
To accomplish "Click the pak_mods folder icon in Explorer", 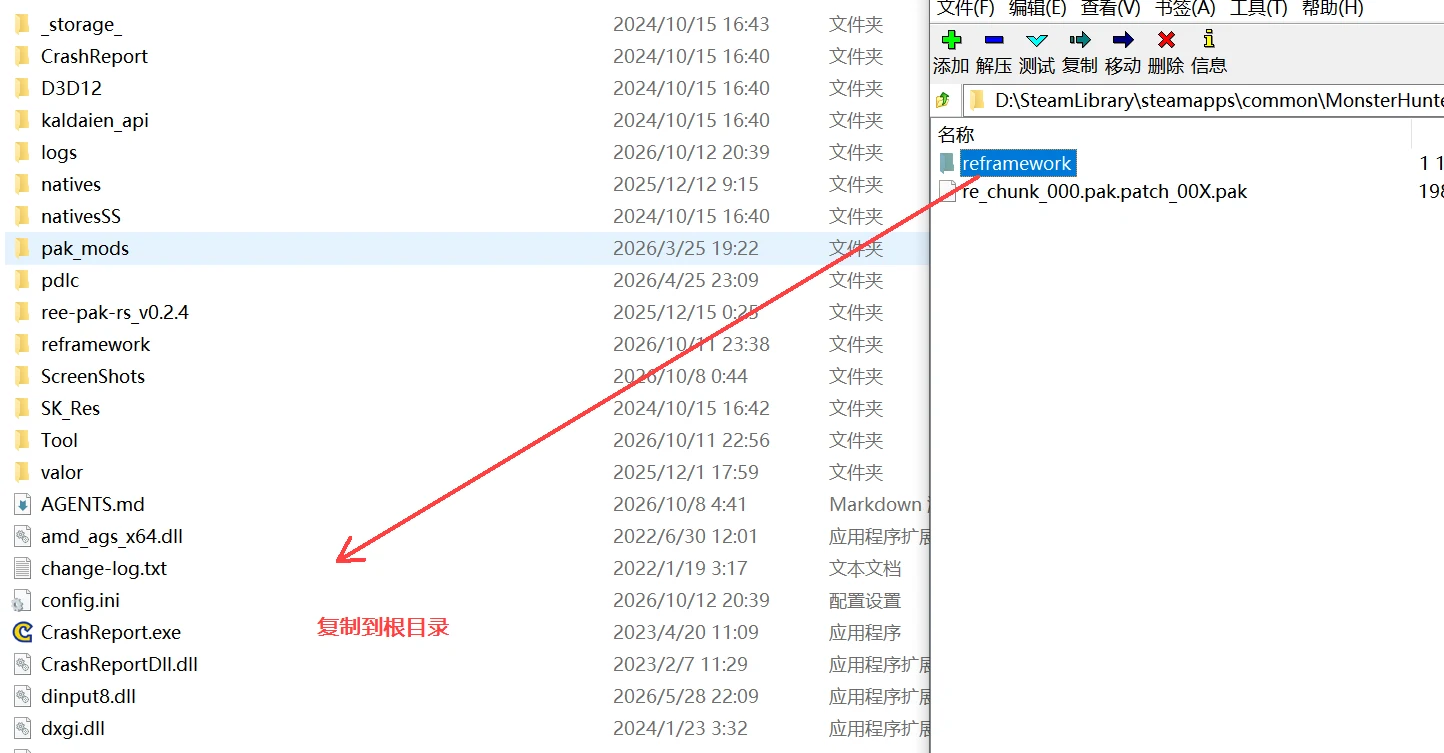I will click(22, 248).
